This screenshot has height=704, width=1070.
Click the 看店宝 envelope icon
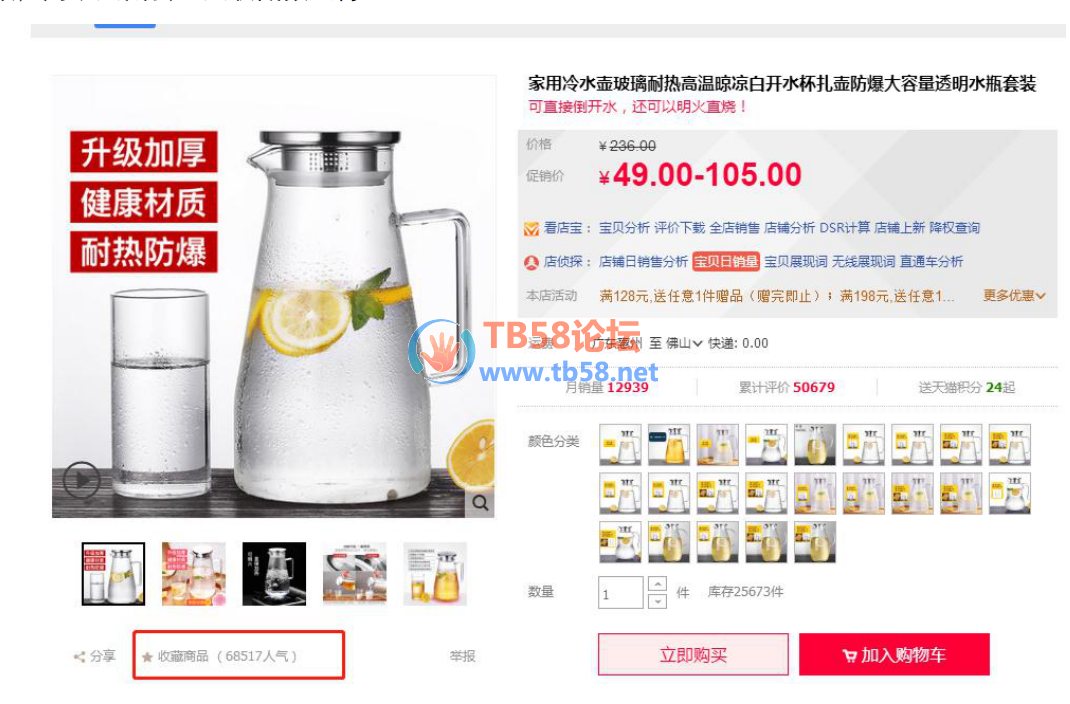pyautogui.click(x=532, y=229)
